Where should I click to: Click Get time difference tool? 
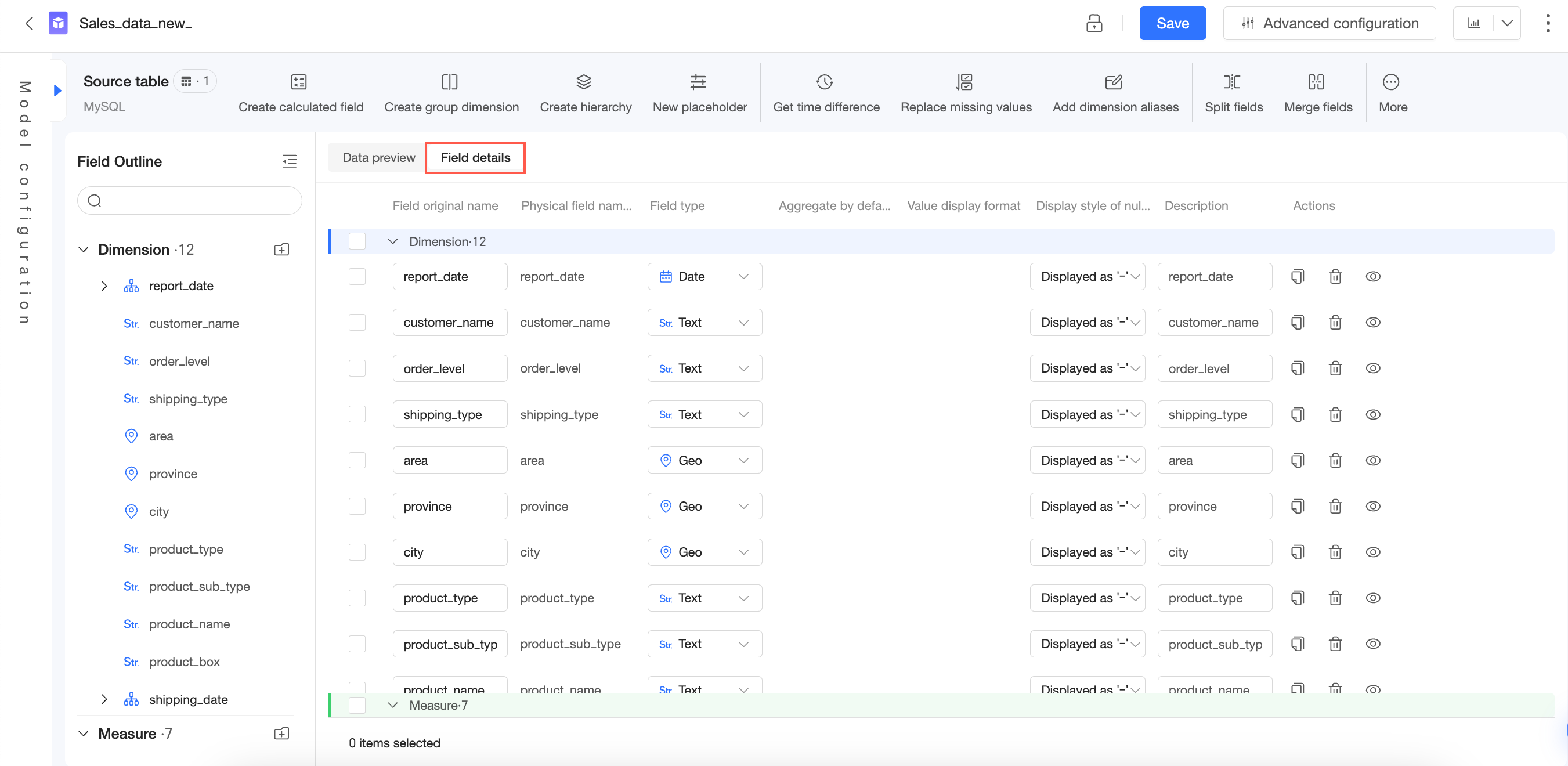click(x=826, y=93)
